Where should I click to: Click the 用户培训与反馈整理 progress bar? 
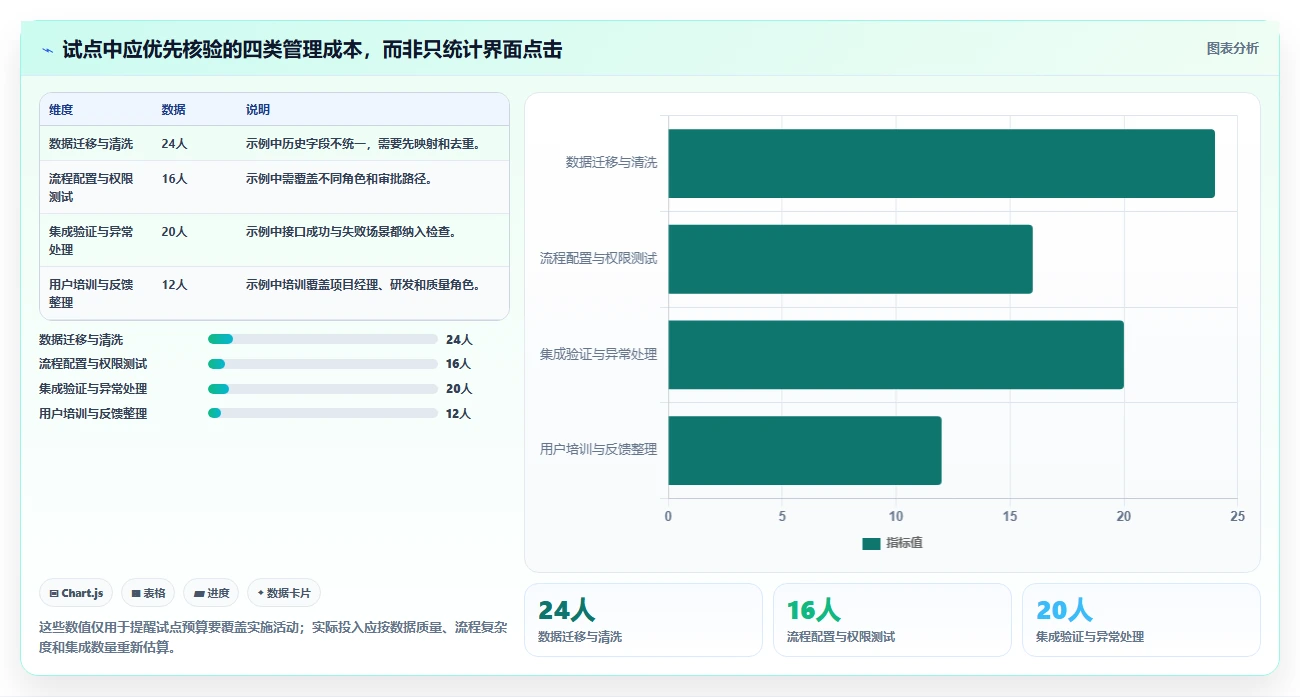322,413
